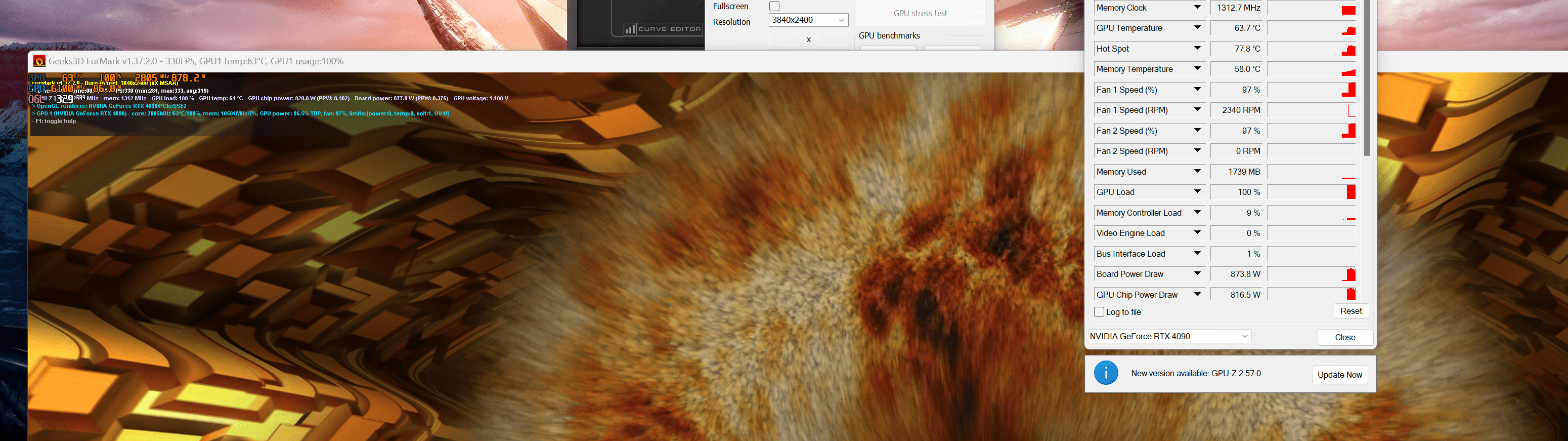
Task: Click the Memory Clock 1312.7 MHz value
Action: pos(1236,8)
